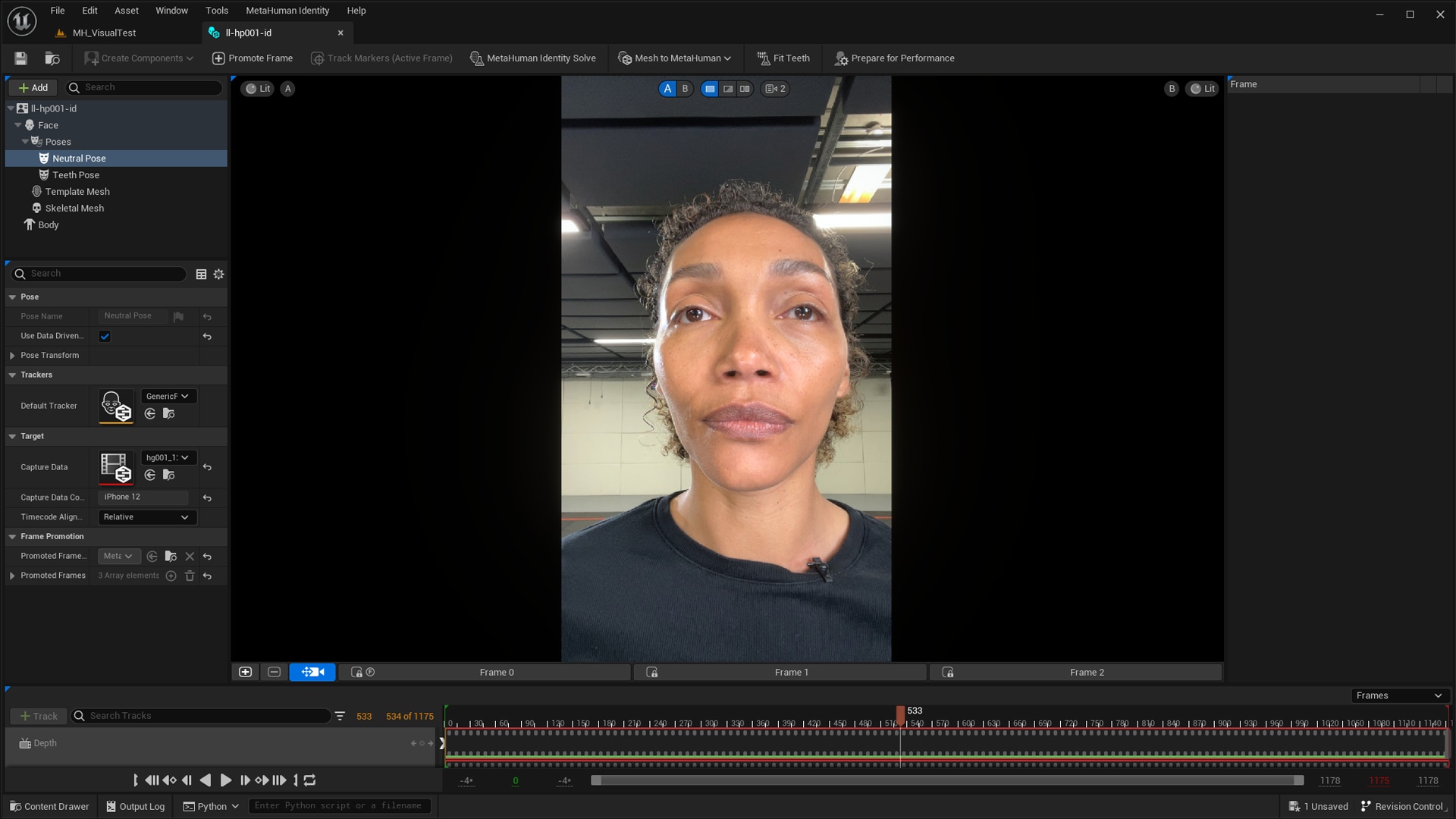Click the Fit Teeth tool
Screen dimensions: 1456x819
pyautogui.click(x=783, y=58)
